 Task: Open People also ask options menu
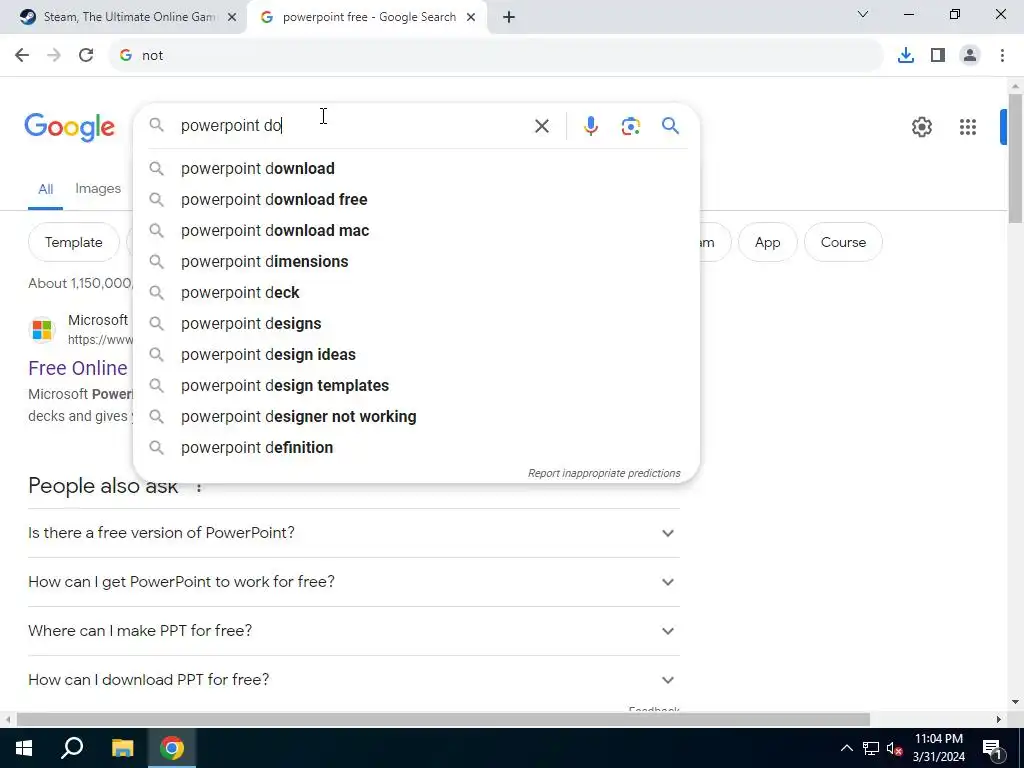(199, 487)
